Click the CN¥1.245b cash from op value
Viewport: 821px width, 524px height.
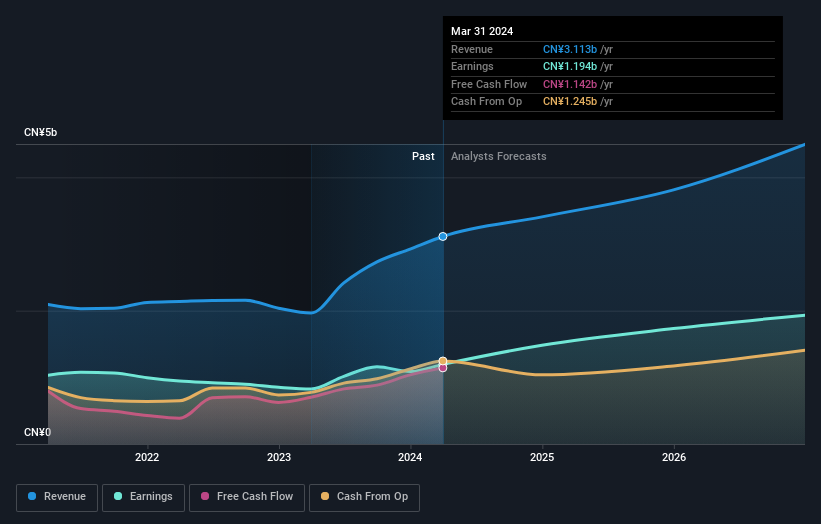click(x=570, y=102)
